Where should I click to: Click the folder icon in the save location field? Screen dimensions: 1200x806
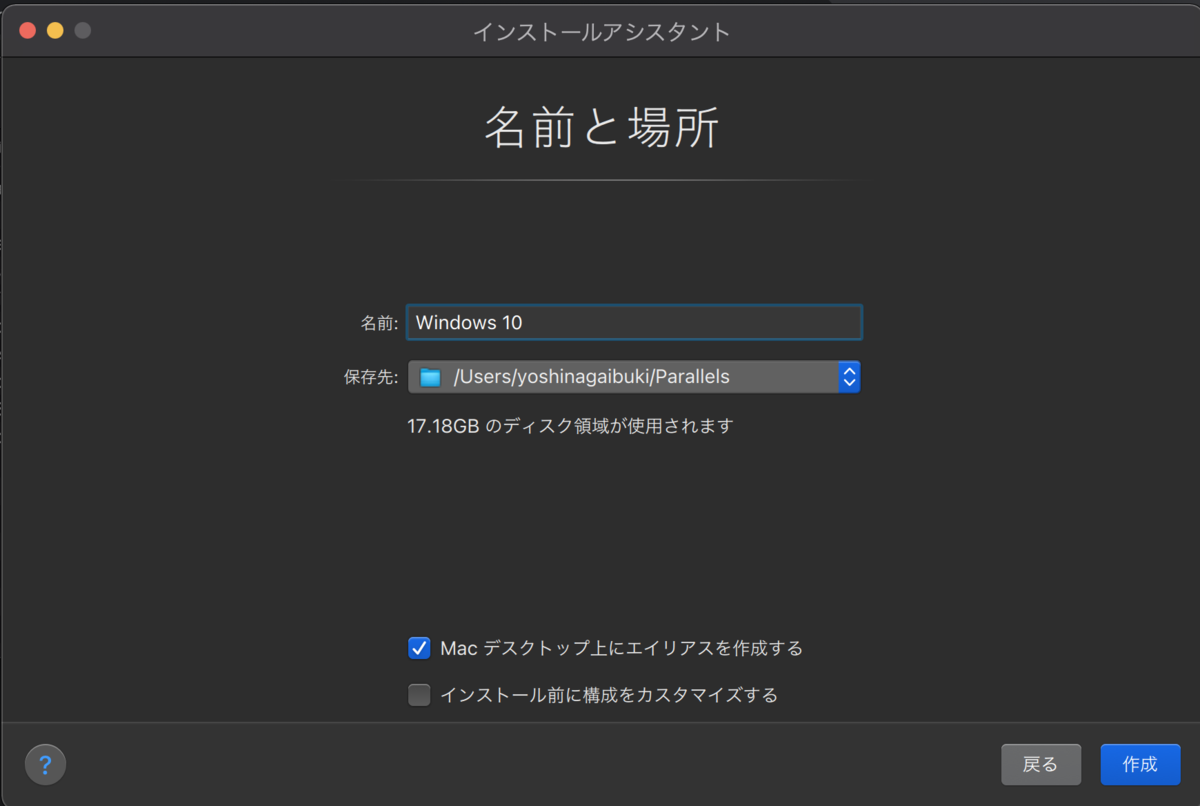(430, 377)
